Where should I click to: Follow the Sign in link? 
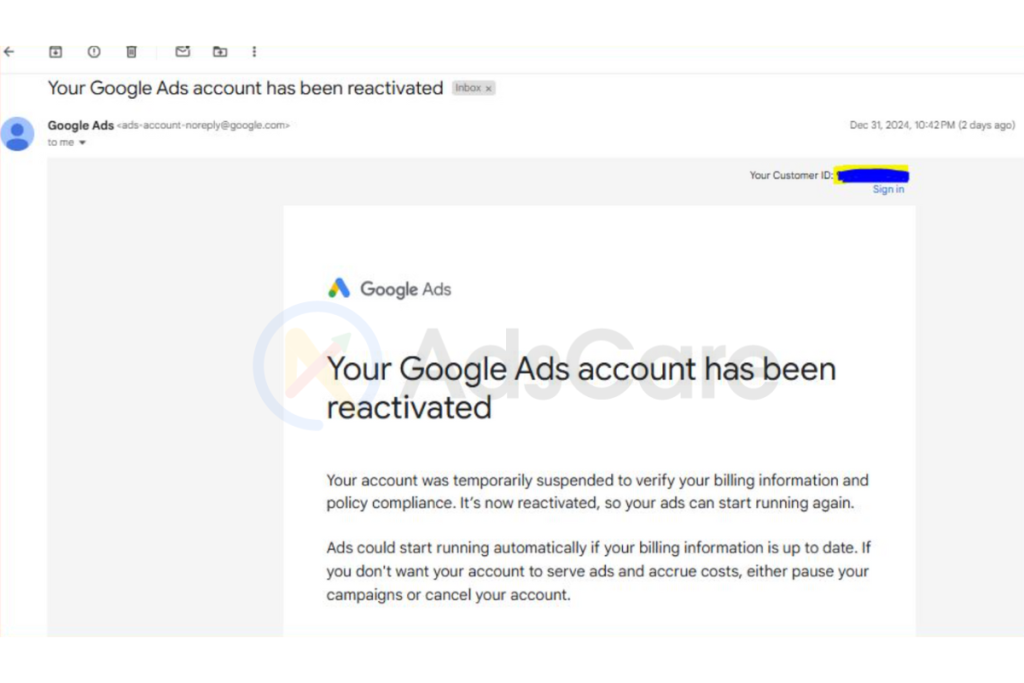coord(888,189)
